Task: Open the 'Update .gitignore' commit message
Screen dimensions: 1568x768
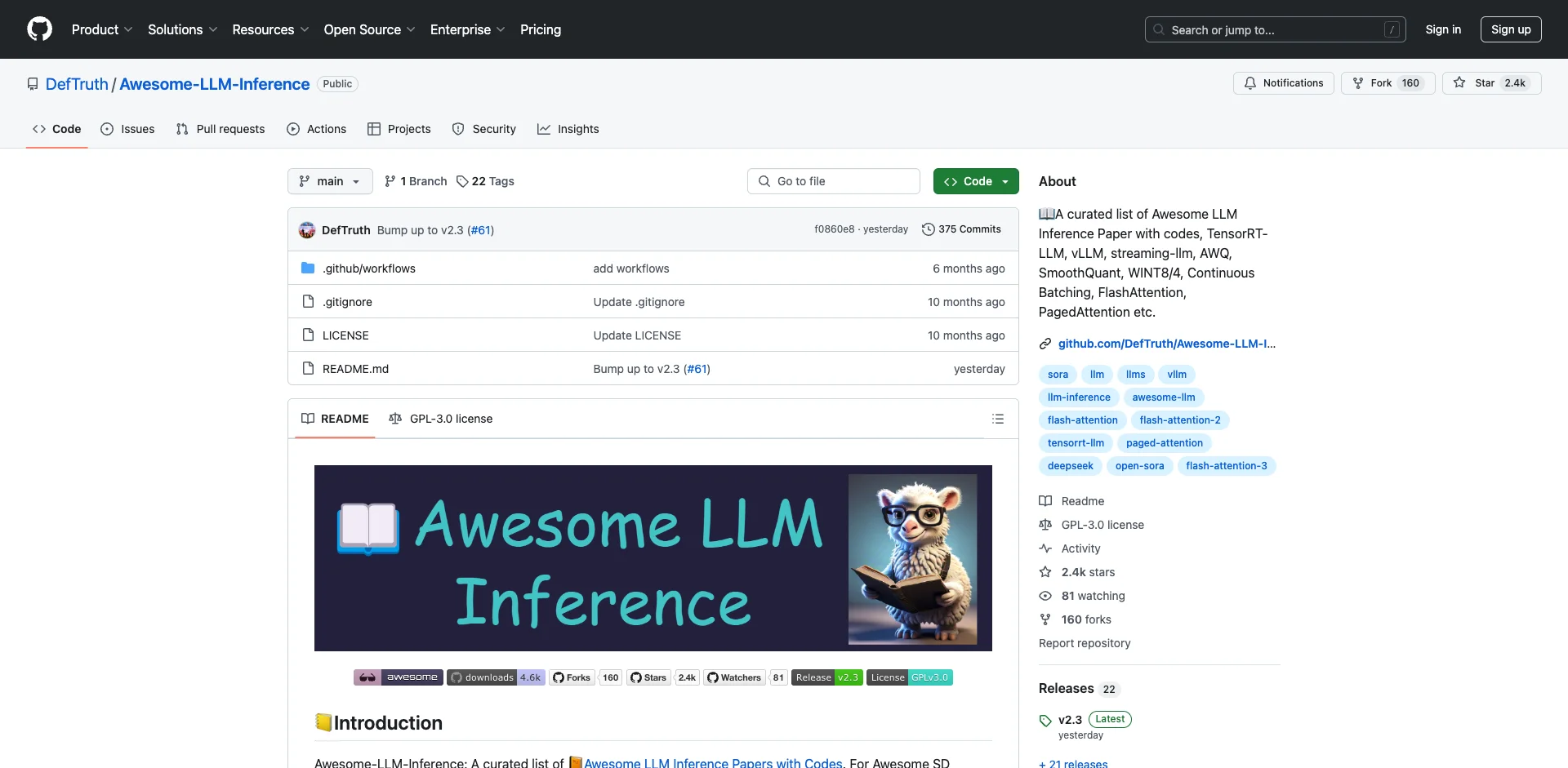Action: pos(639,302)
